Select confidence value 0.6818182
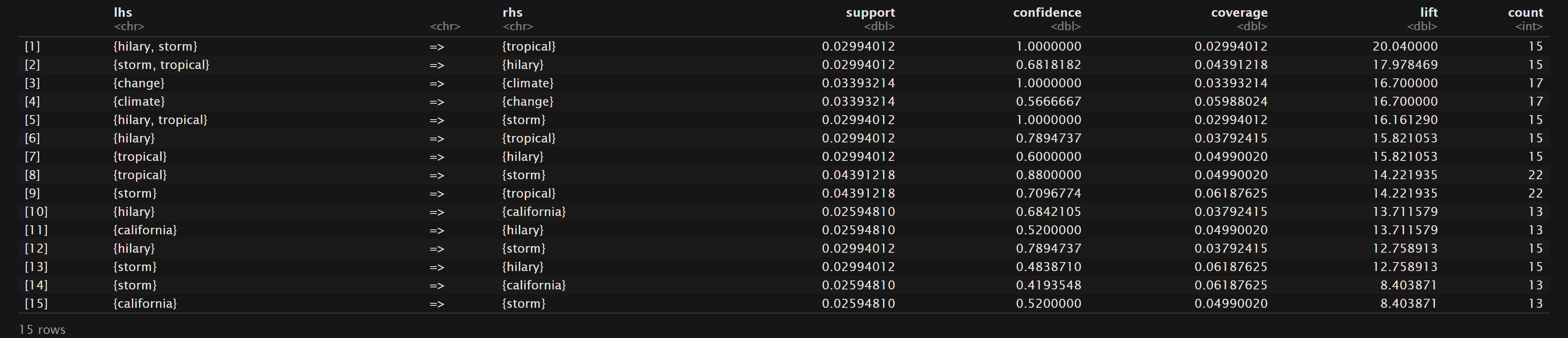 1048,64
